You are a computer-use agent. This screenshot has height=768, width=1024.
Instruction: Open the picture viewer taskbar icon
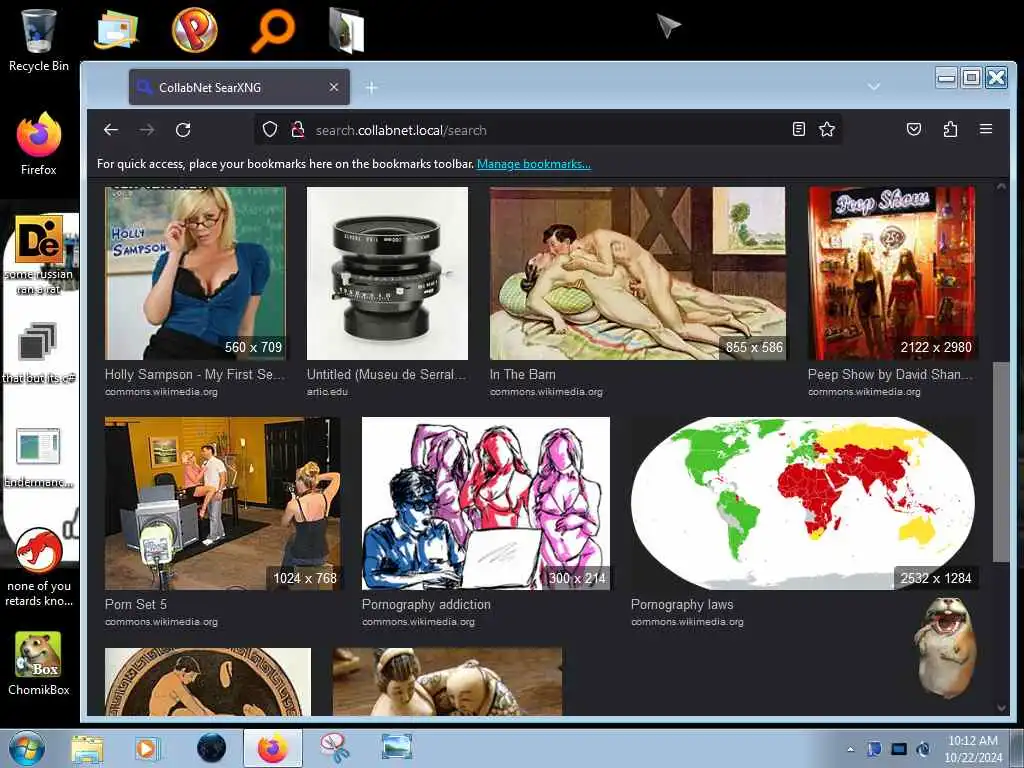tap(396, 748)
